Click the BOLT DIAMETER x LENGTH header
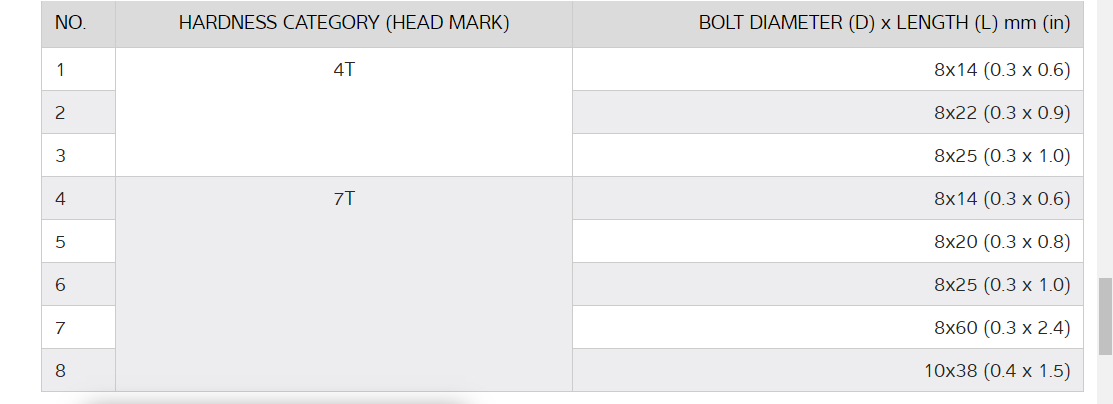The image size is (1113, 404). (884, 24)
